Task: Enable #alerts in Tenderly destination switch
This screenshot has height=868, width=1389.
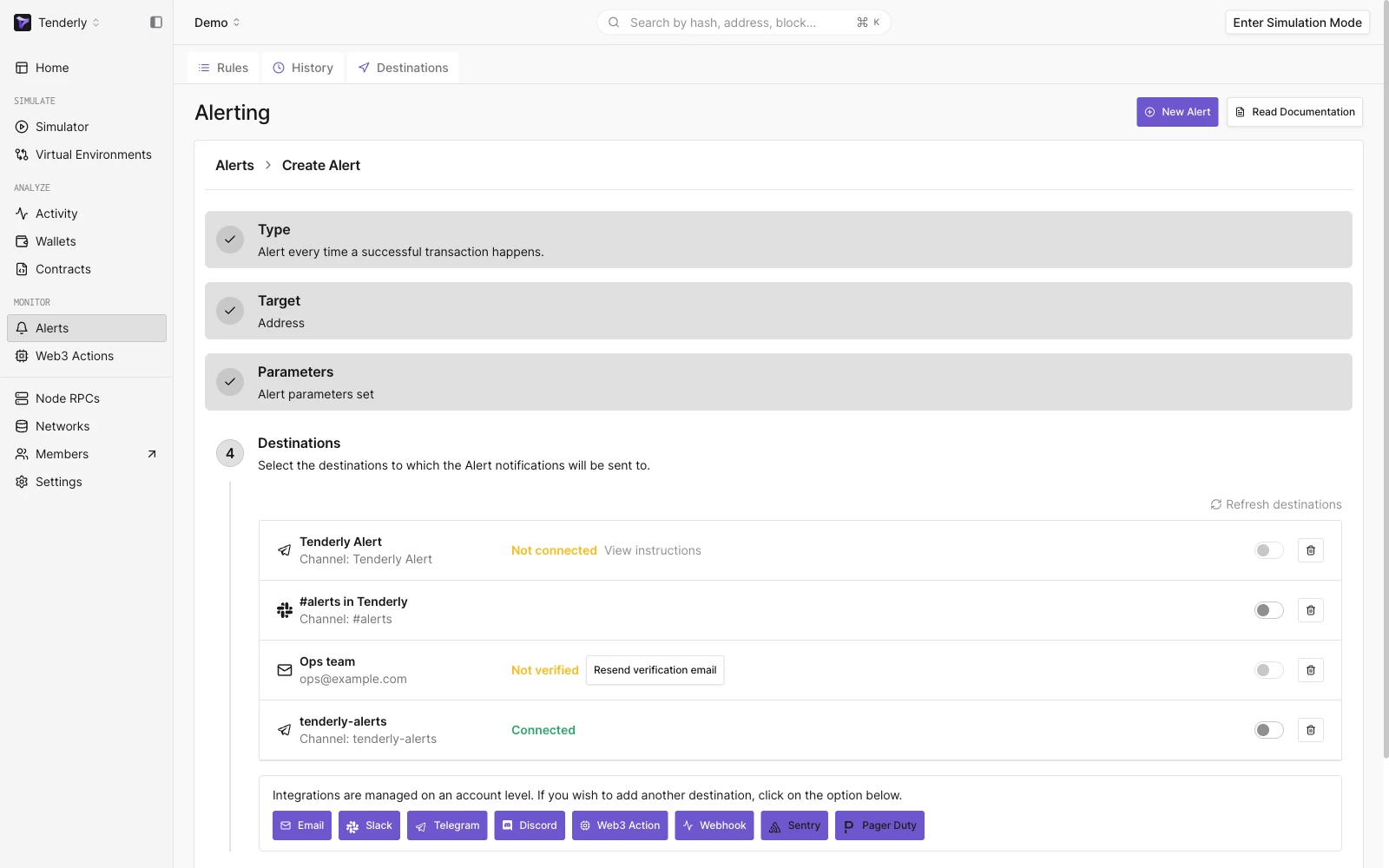Action: click(1268, 610)
